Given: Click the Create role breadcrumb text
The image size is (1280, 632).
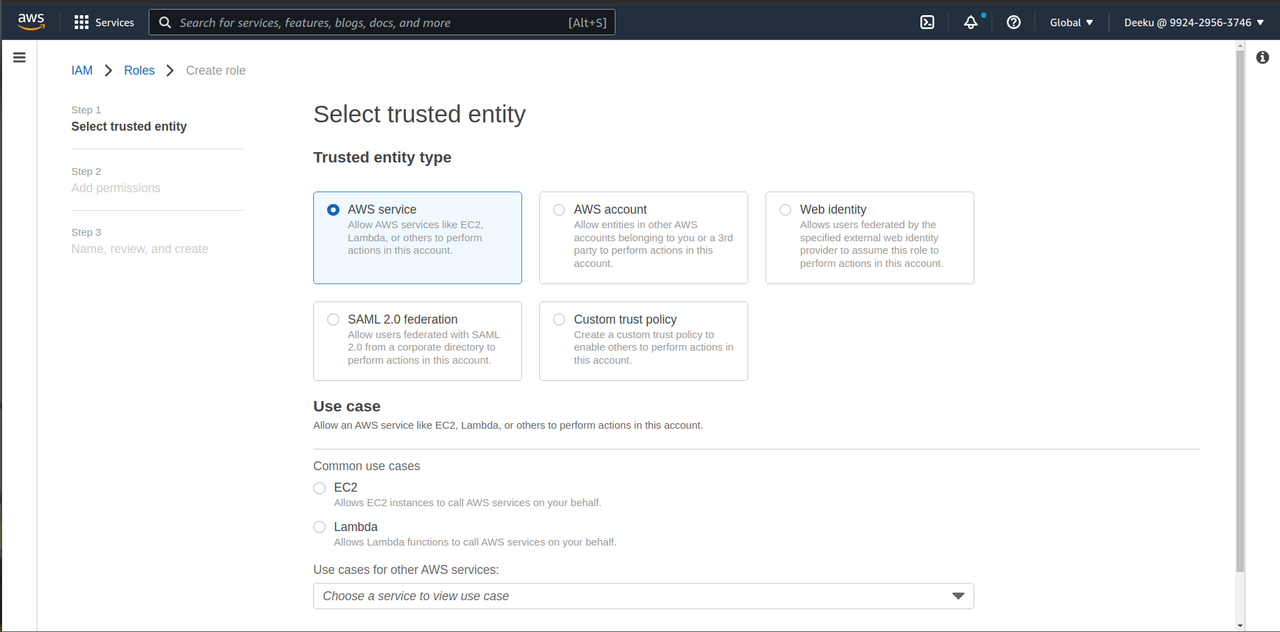Looking at the screenshot, I should click(216, 70).
